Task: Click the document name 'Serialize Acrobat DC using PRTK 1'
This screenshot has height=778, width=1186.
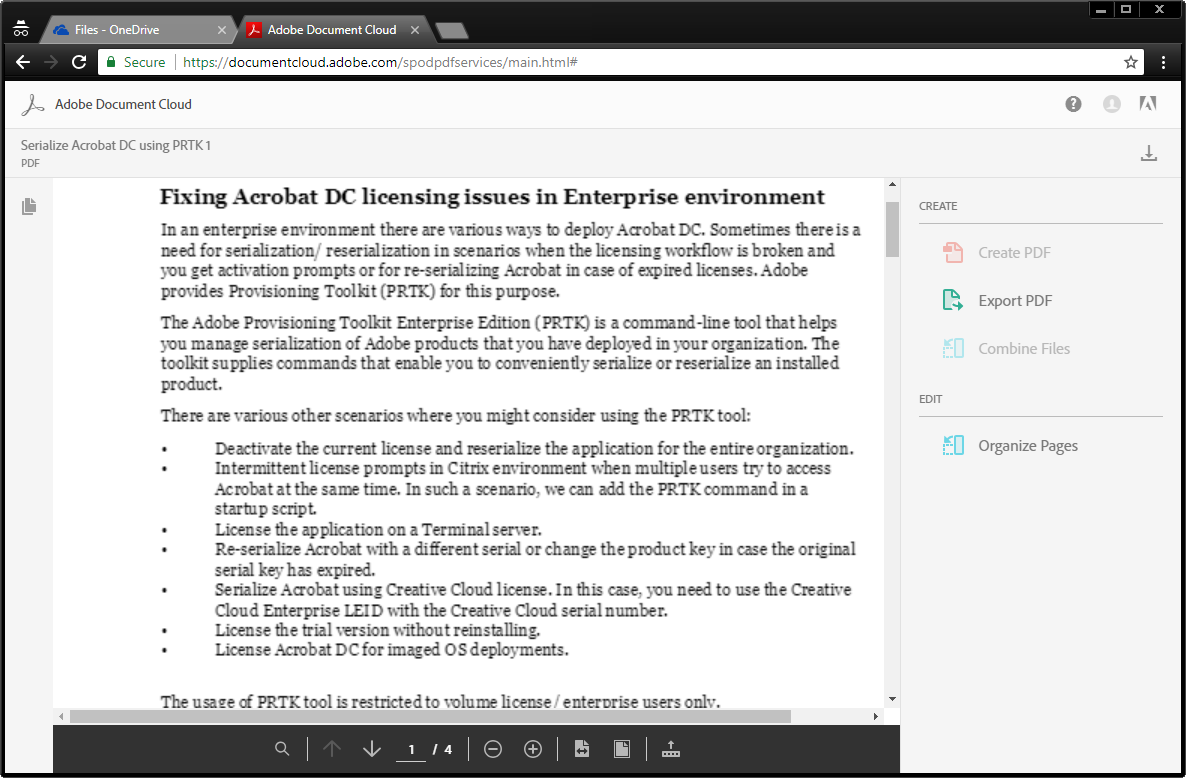Action: (x=116, y=145)
